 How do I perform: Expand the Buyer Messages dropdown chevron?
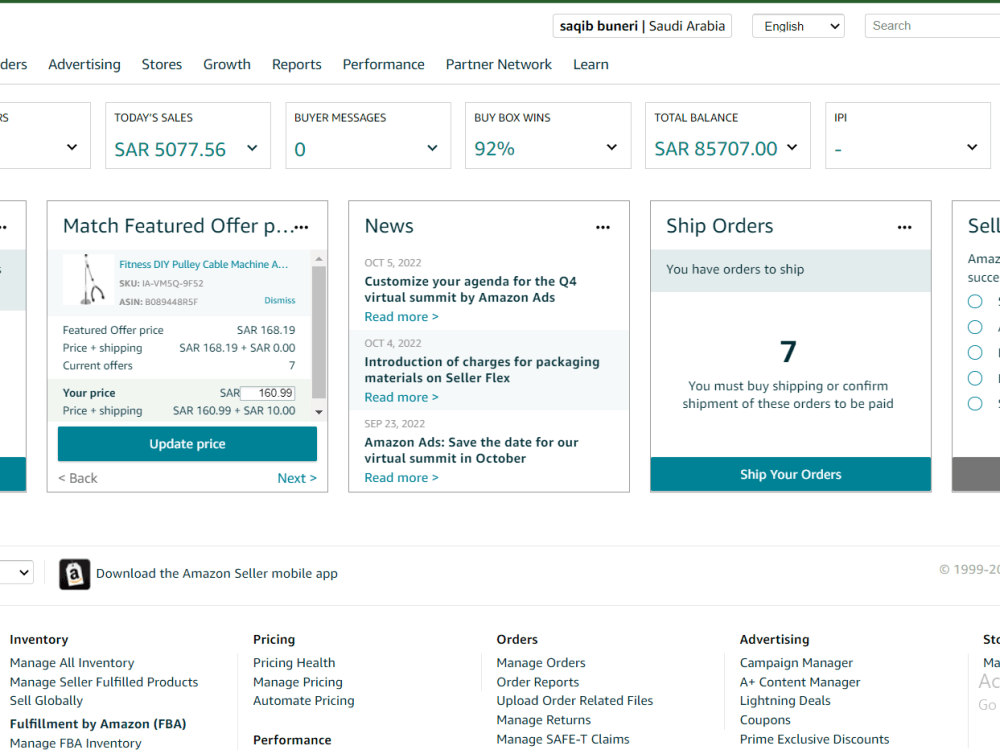432,148
